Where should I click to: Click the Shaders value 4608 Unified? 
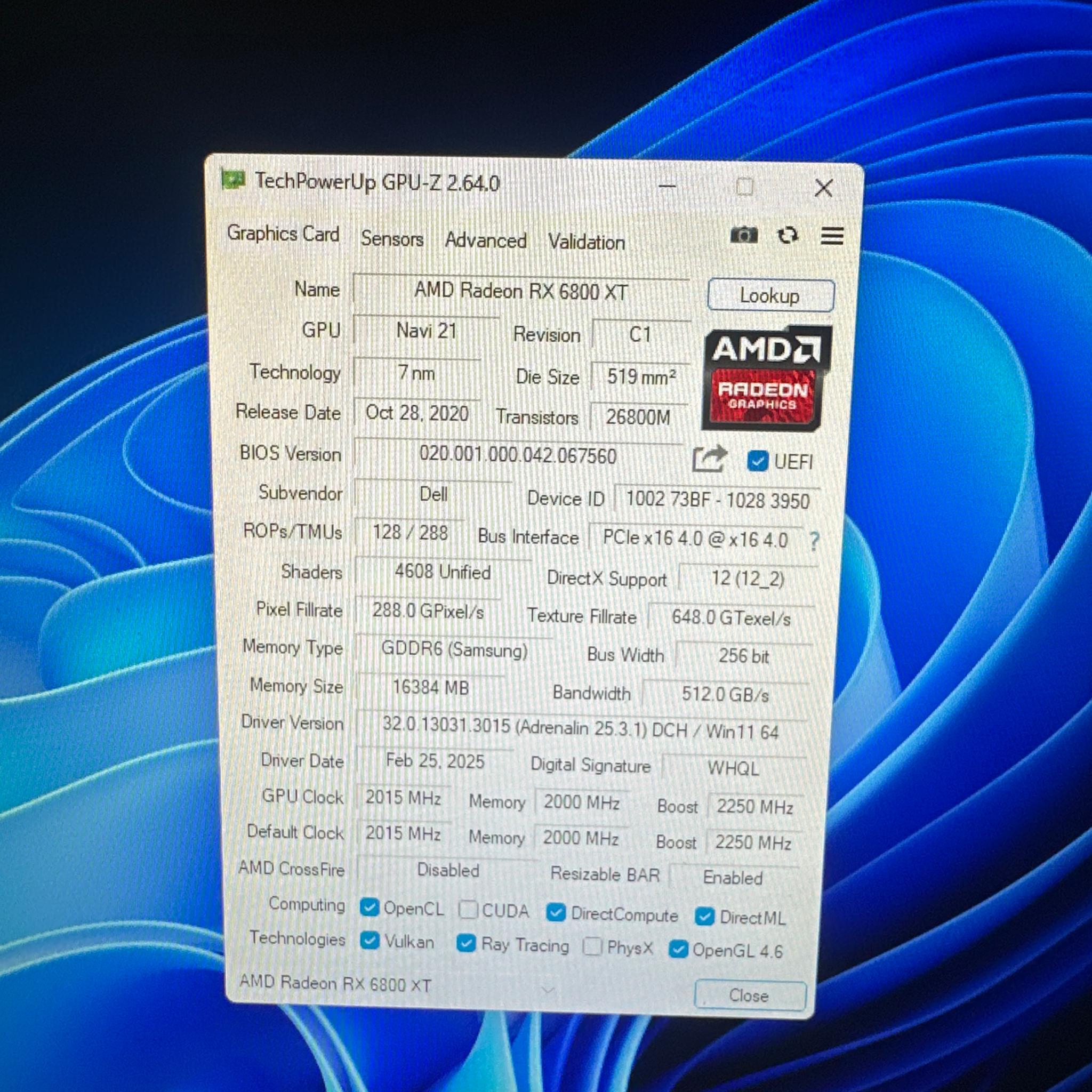(x=443, y=572)
